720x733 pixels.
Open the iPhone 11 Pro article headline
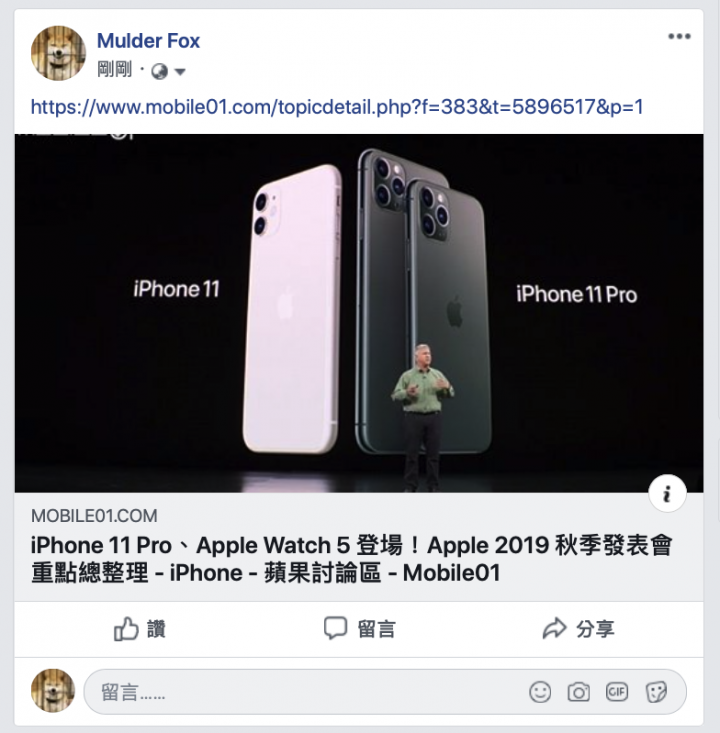point(352,559)
